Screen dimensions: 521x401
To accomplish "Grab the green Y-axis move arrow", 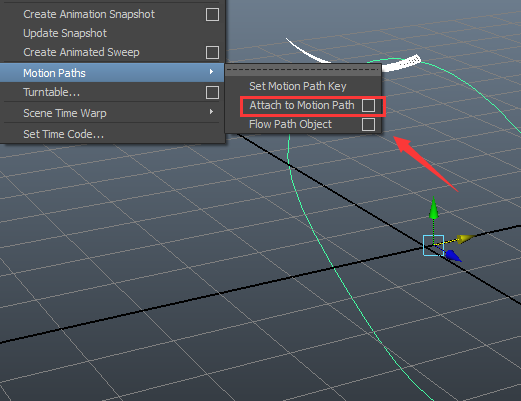I will point(433,208).
